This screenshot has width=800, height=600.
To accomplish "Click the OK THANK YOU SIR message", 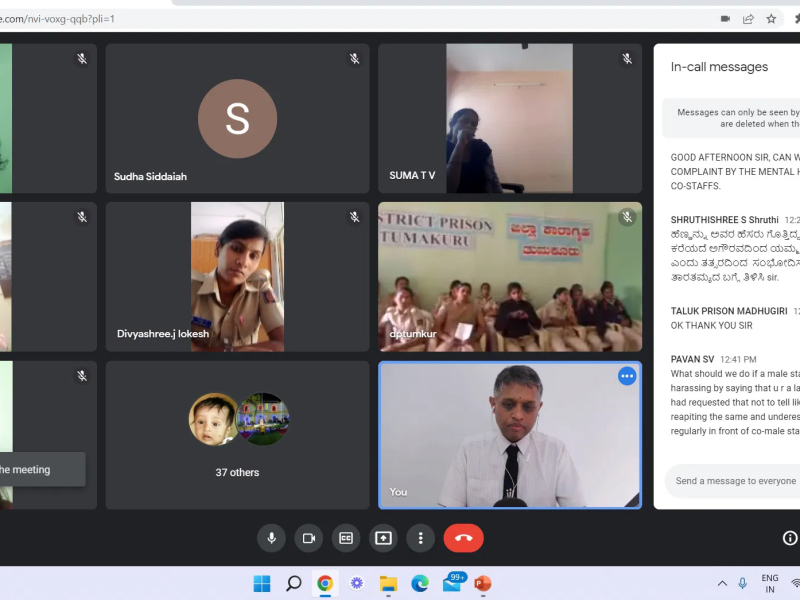I will tap(711, 326).
